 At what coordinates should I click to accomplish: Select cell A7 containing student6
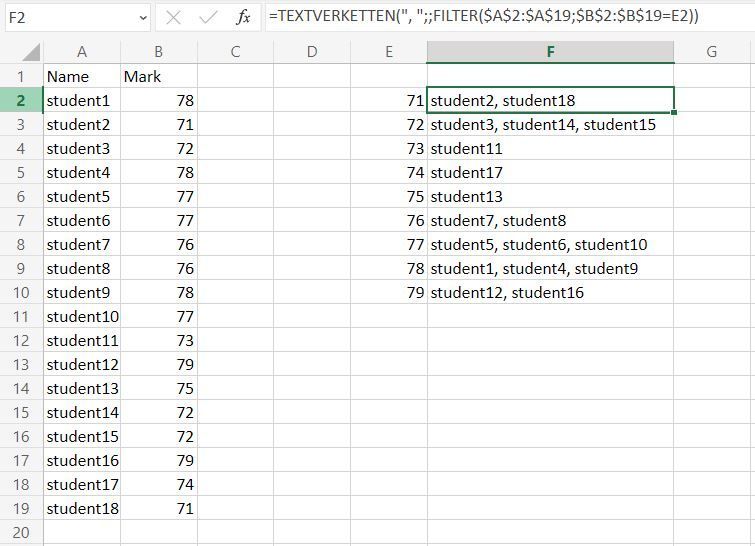[x=82, y=220]
